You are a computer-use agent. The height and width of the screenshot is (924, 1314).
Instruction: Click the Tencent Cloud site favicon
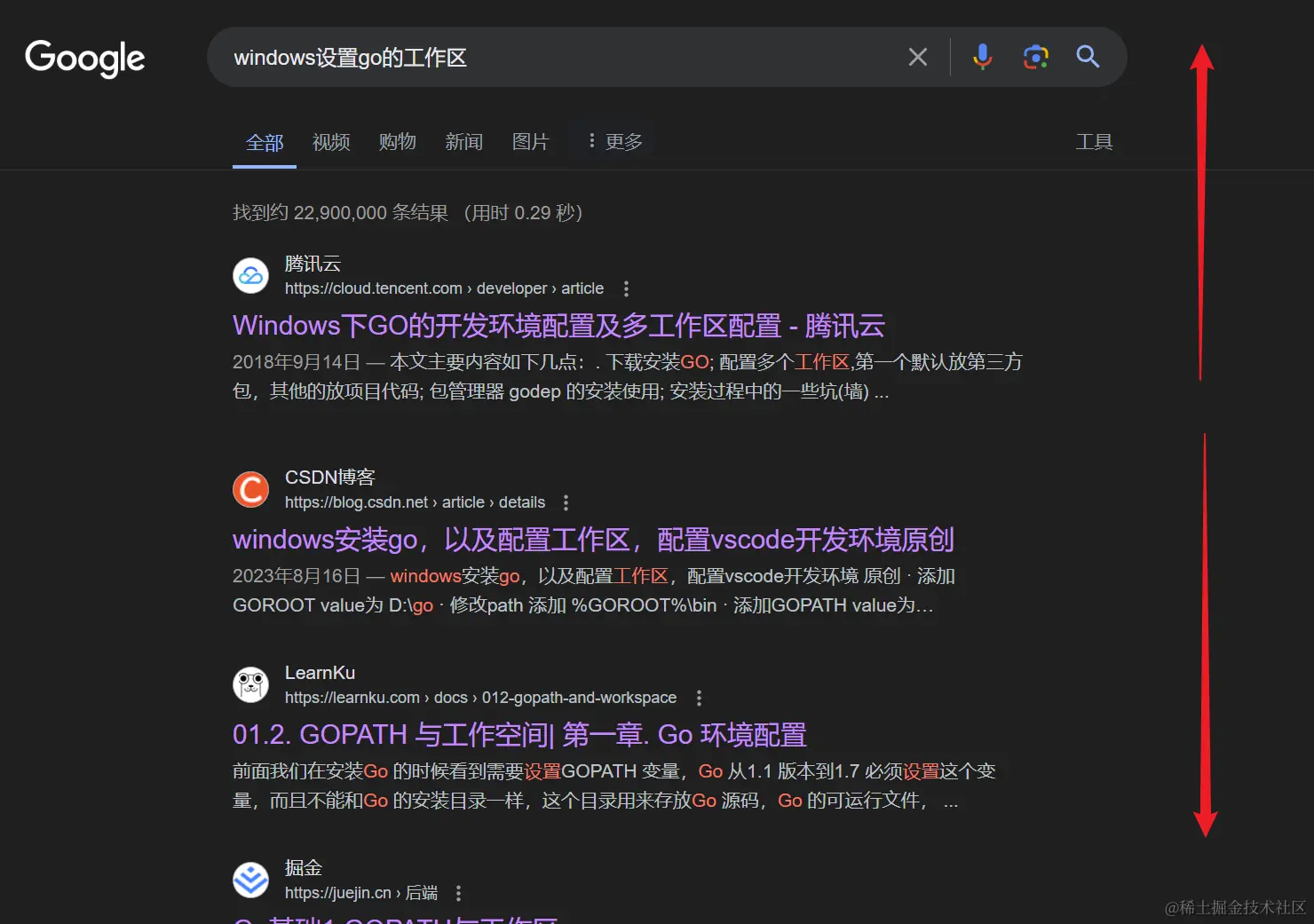(250, 275)
